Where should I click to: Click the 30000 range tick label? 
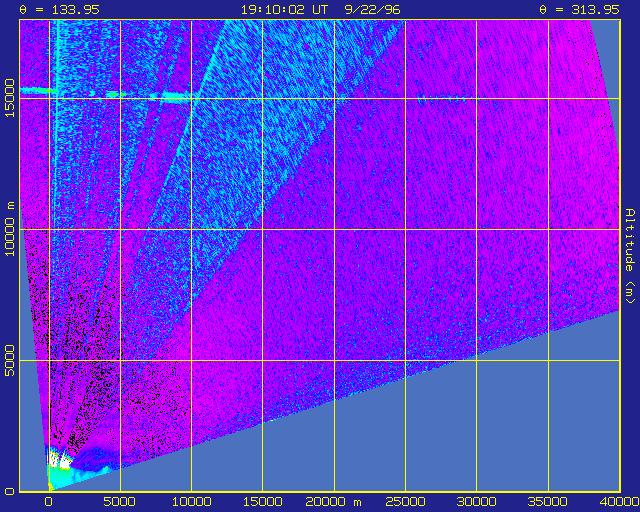pyautogui.click(x=476, y=502)
